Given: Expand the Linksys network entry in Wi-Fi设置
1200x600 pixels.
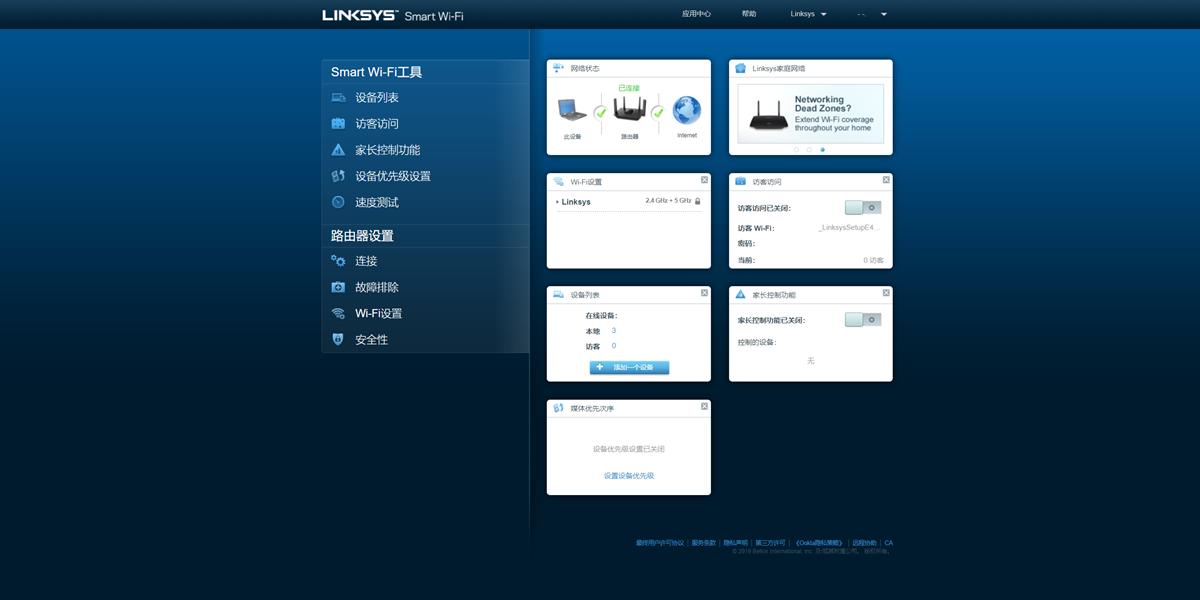Looking at the screenshot, I should point(557,201).
